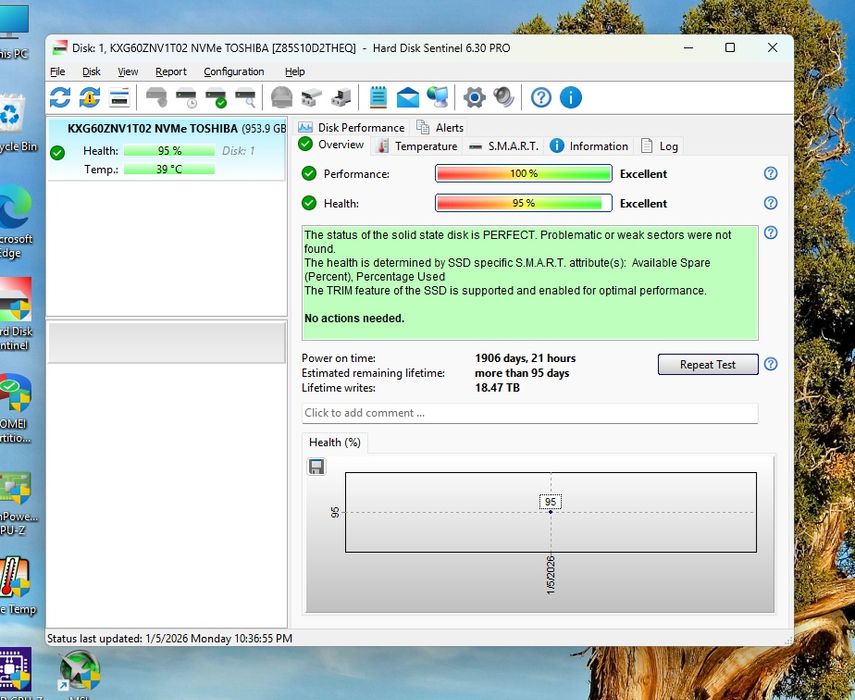Click the computer with drive toolbar icon

(341, 98)
